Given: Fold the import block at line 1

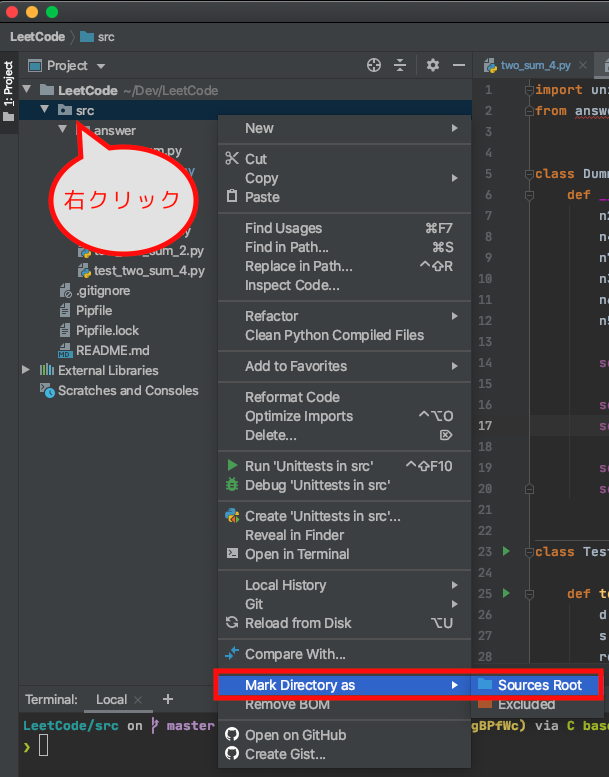Looking at the screenshot, I should click(x=529, y=90).
